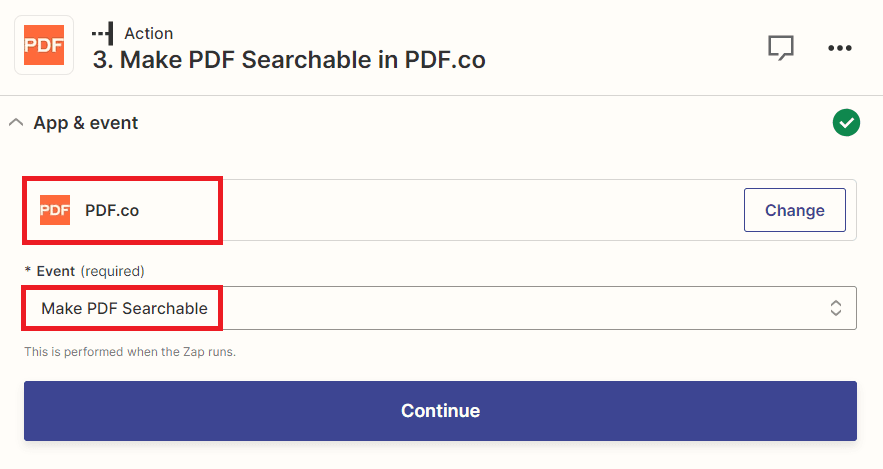Click the green checkmark status icon
Screen dimensions: 883x469
846,123
